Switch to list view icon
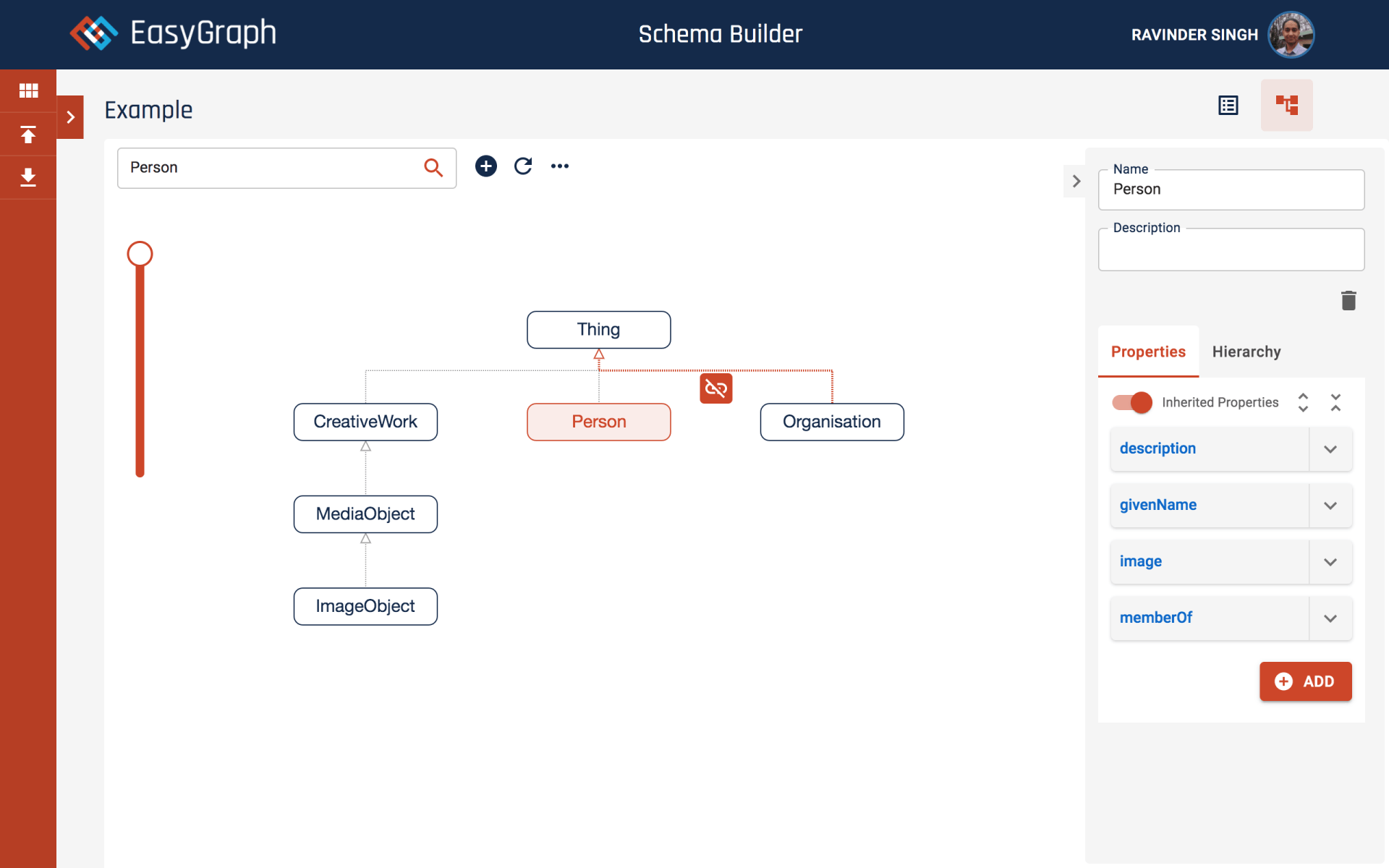The width and height of the screenshot is (1389, 868). [1228, 106]
